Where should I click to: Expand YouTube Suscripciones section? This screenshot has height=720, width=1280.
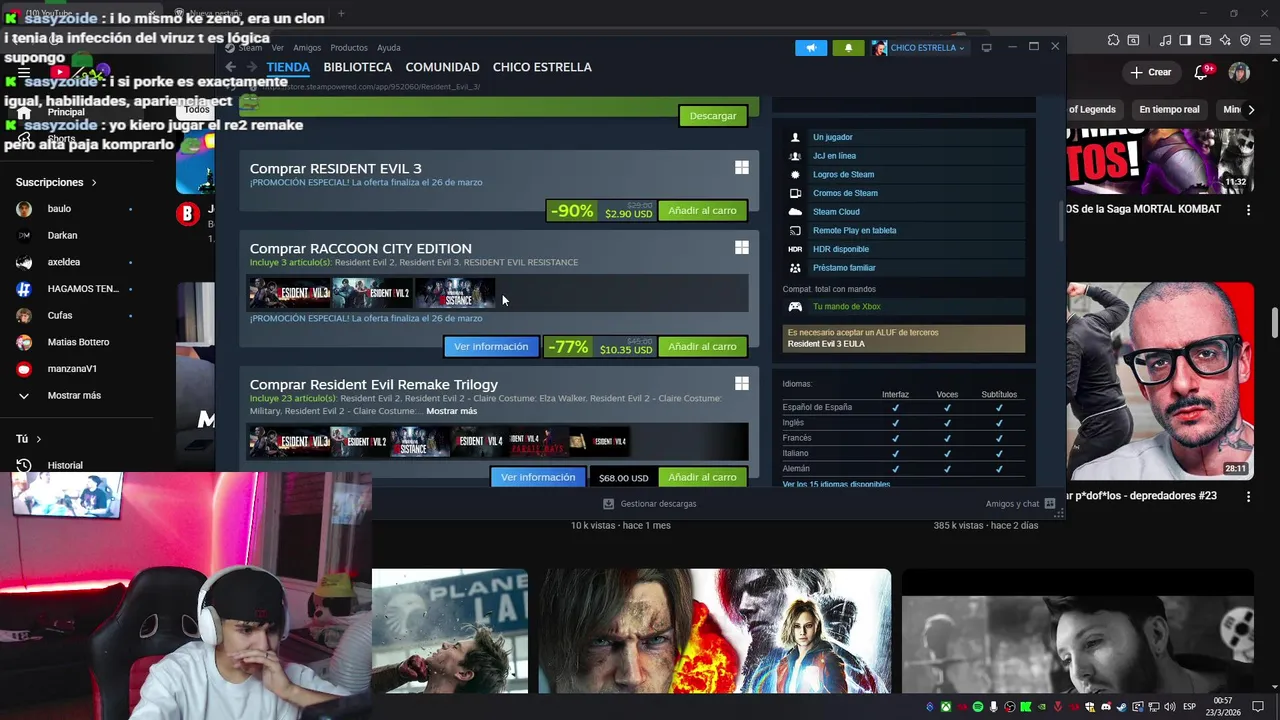pos(56,182)
